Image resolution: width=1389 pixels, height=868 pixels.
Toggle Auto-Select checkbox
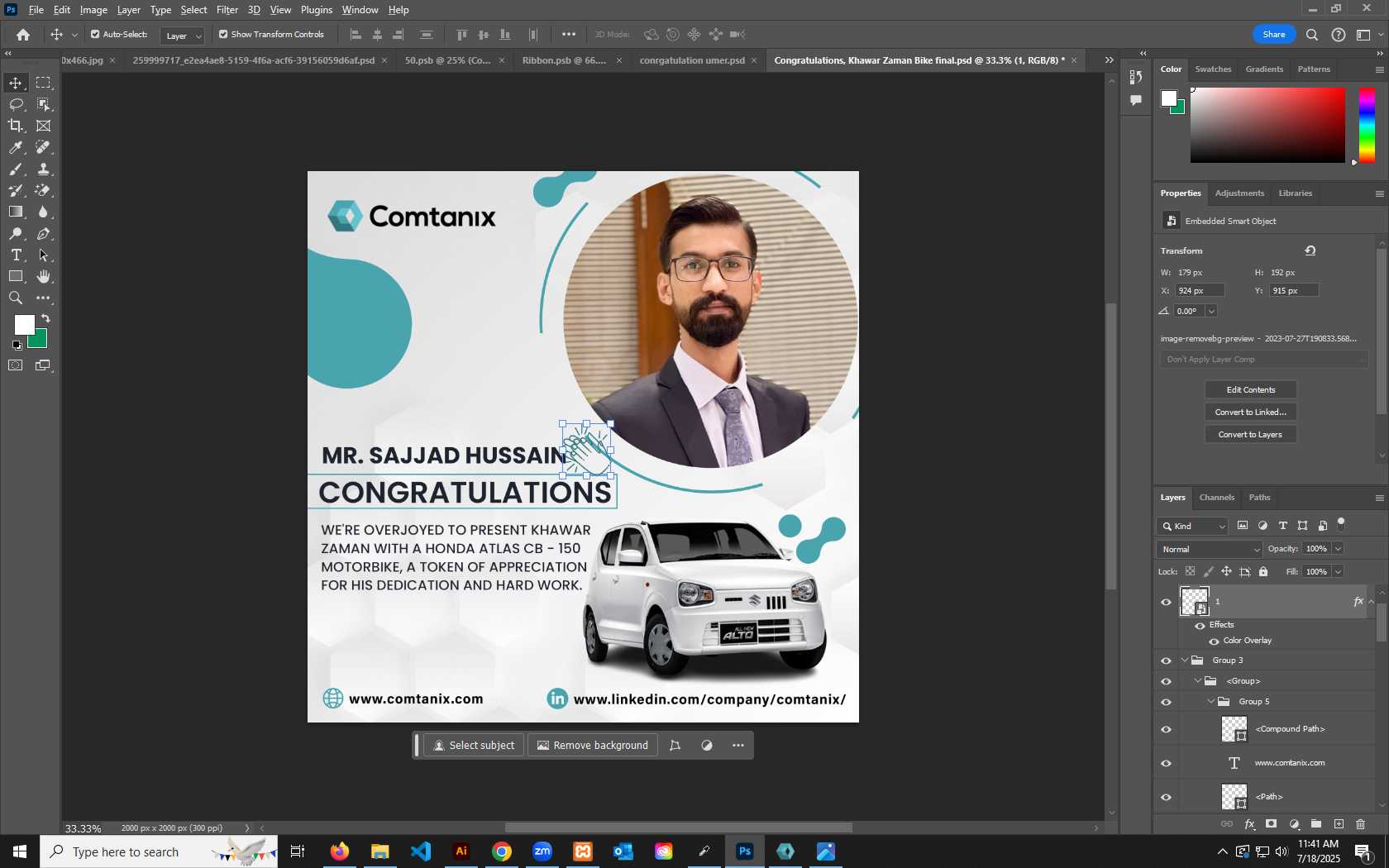pyautogui.click(x=95, y=35)
